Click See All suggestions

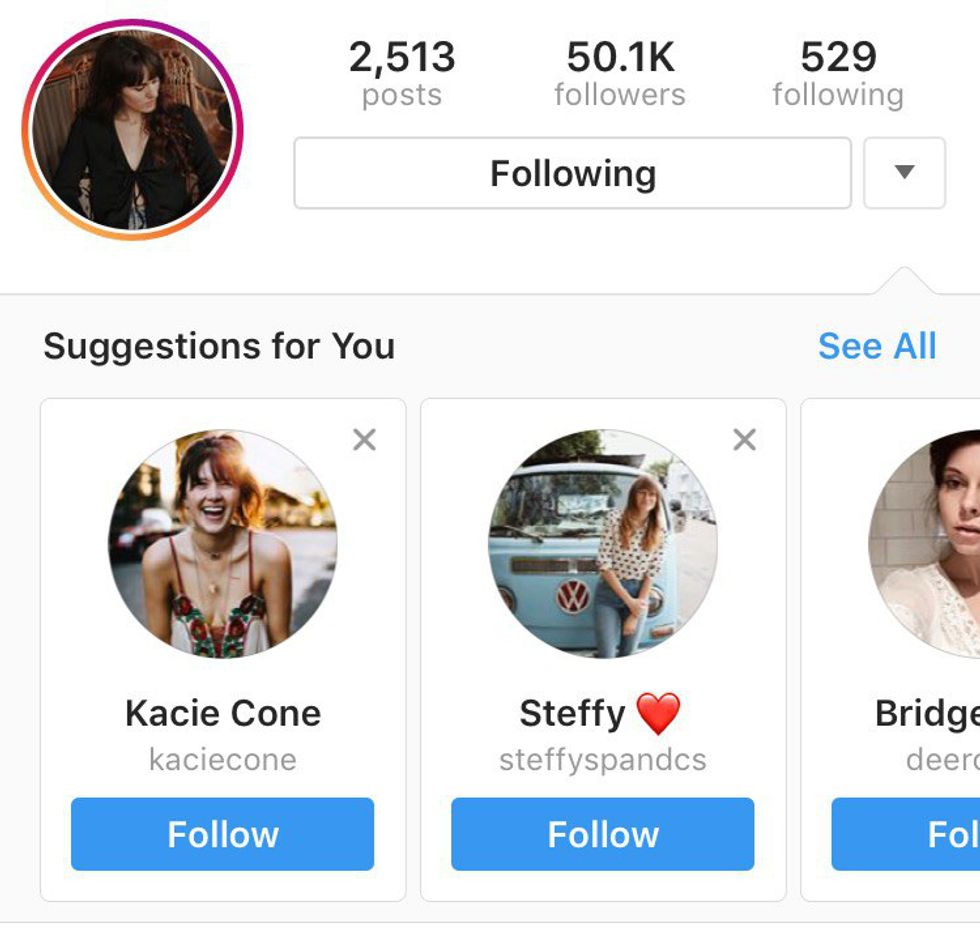(x=877, y=346)
